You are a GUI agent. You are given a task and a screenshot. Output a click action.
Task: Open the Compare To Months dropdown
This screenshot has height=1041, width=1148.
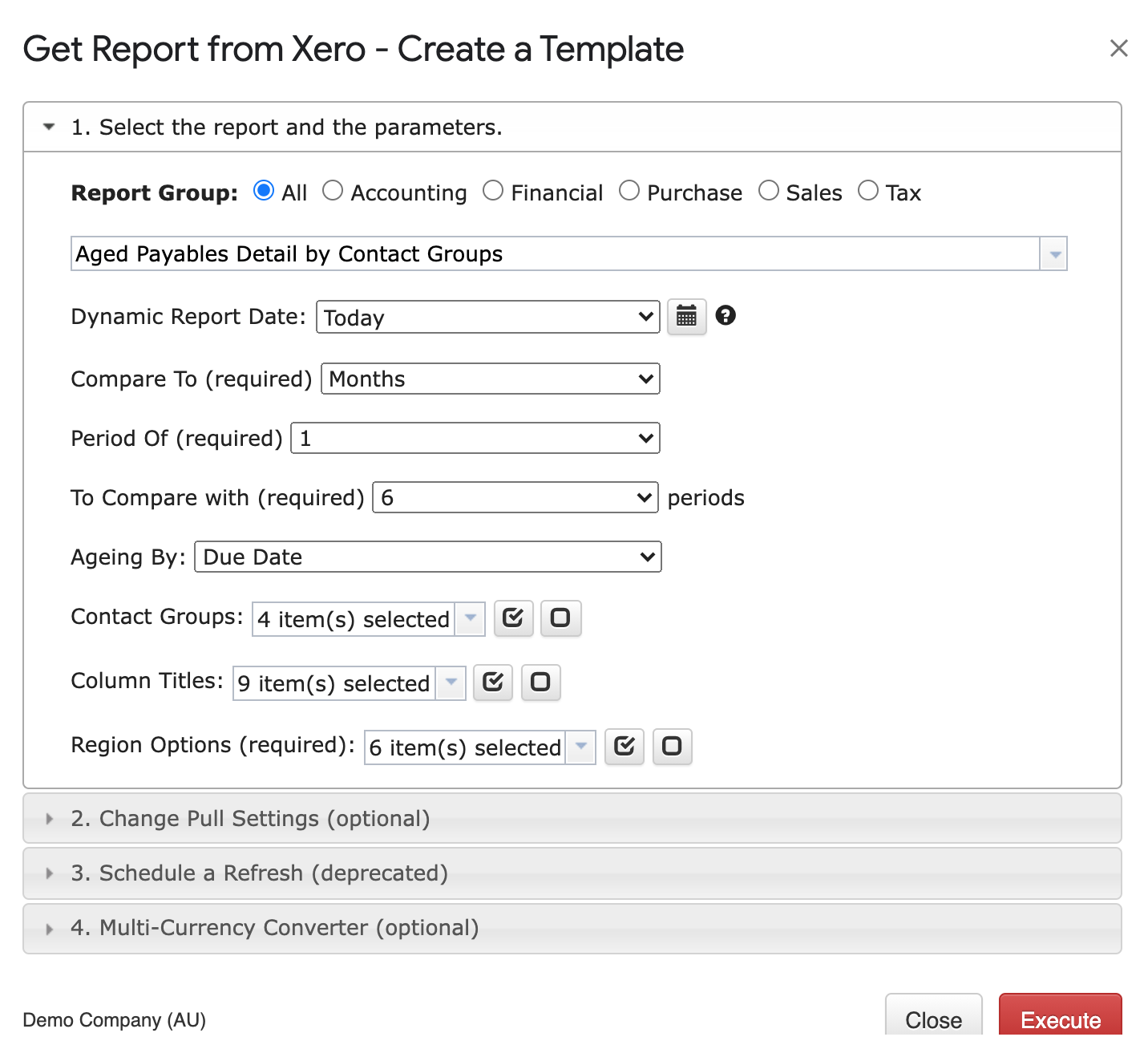pos(491,379)
